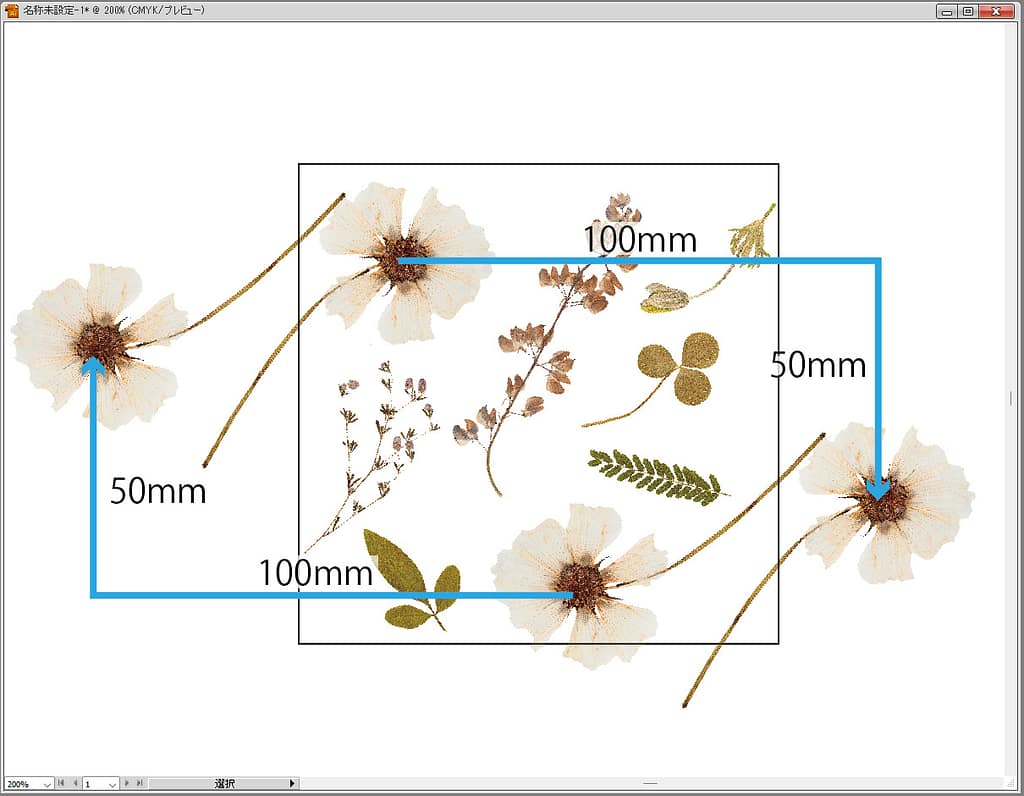This screenshot has height=796, width=1024.
Task: Select the three-leaf clover artwork
Action: tap(680, 368)
